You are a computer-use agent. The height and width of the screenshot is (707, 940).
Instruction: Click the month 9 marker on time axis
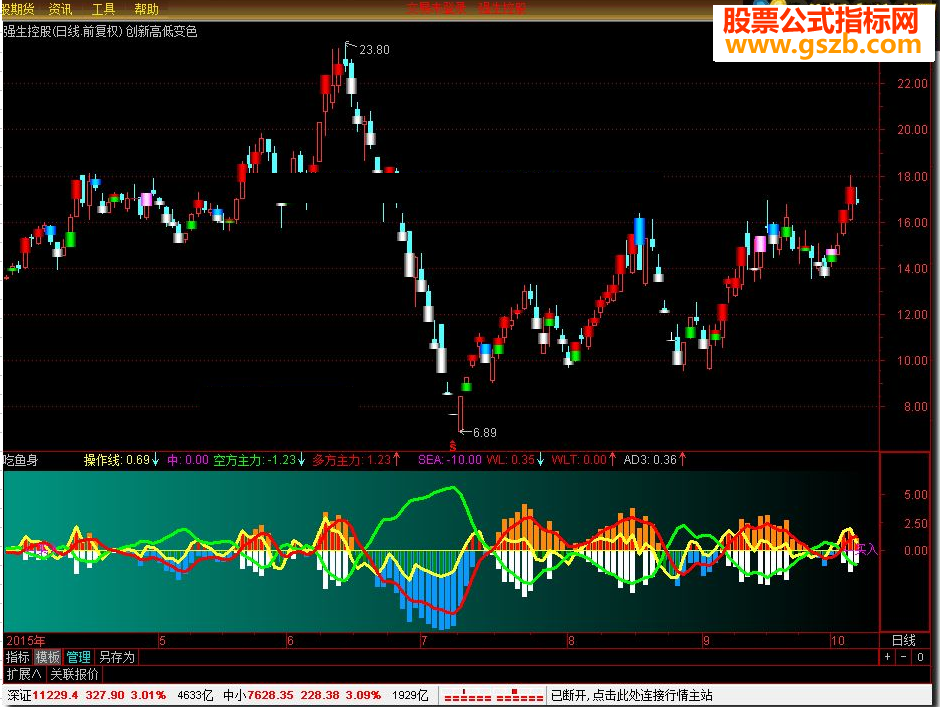pyautogui.click(x=706, y=640)
